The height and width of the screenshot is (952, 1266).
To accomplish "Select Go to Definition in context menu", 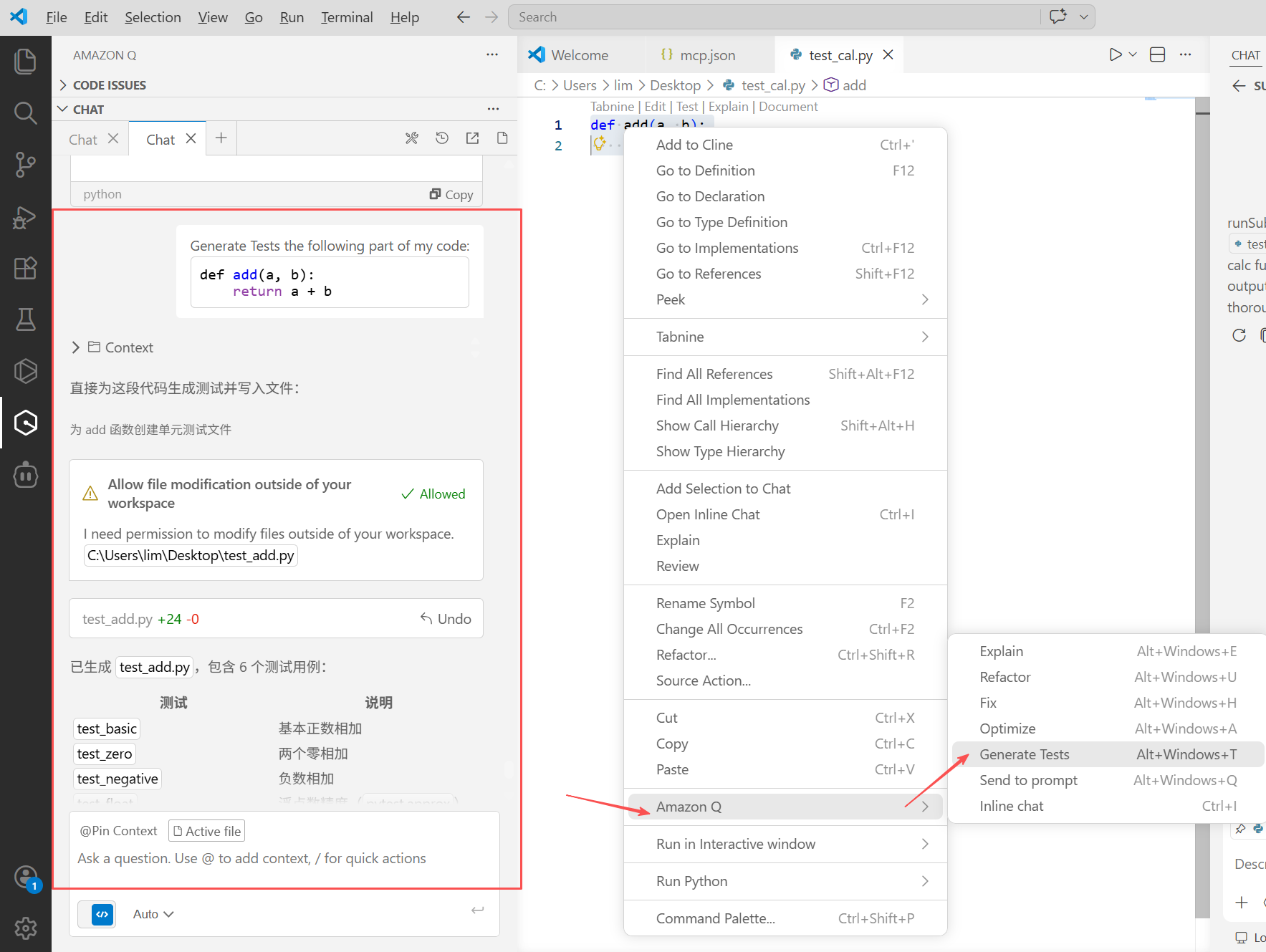I will pos(786,170).
